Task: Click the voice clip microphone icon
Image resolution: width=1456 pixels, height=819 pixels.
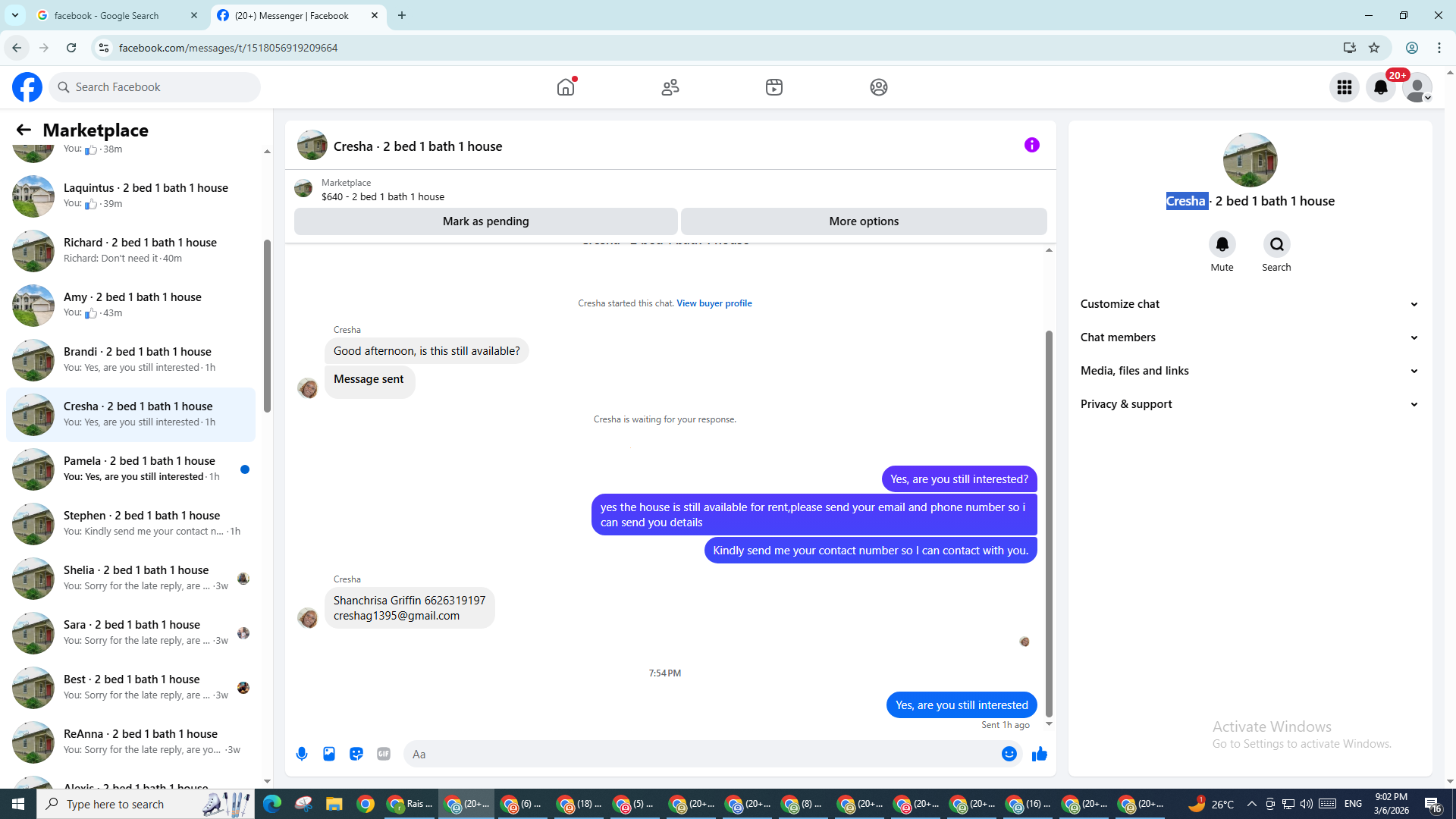Action: click(302, 754)
